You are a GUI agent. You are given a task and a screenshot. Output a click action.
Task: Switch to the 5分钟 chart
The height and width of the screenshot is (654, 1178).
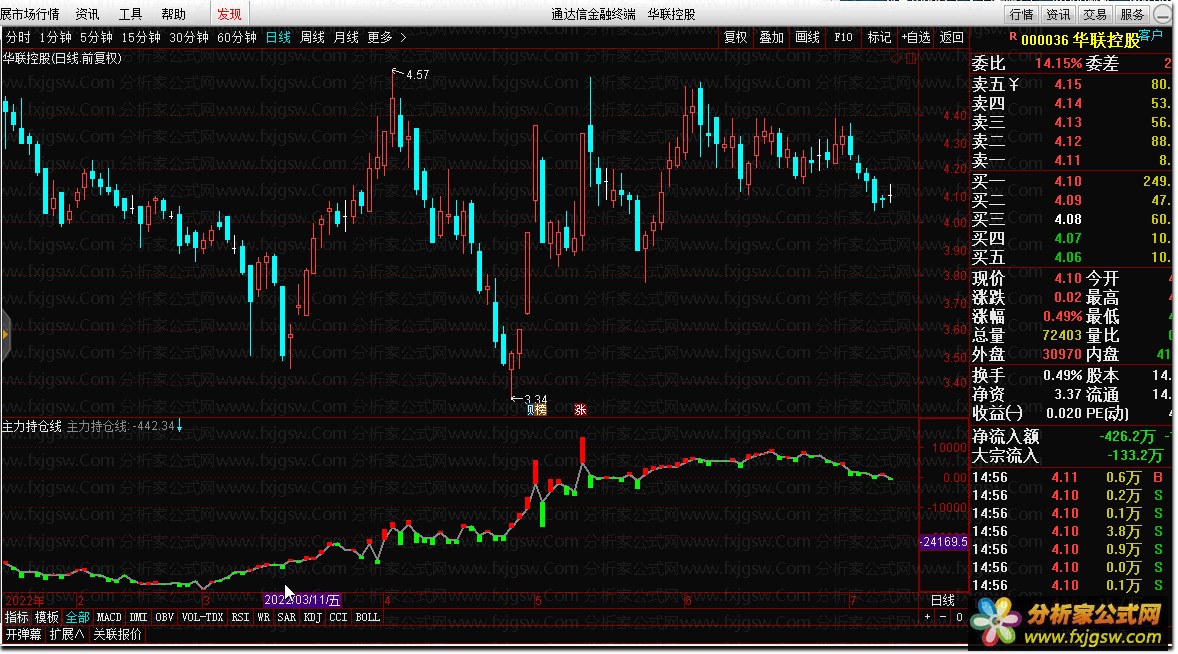(96, 37)
